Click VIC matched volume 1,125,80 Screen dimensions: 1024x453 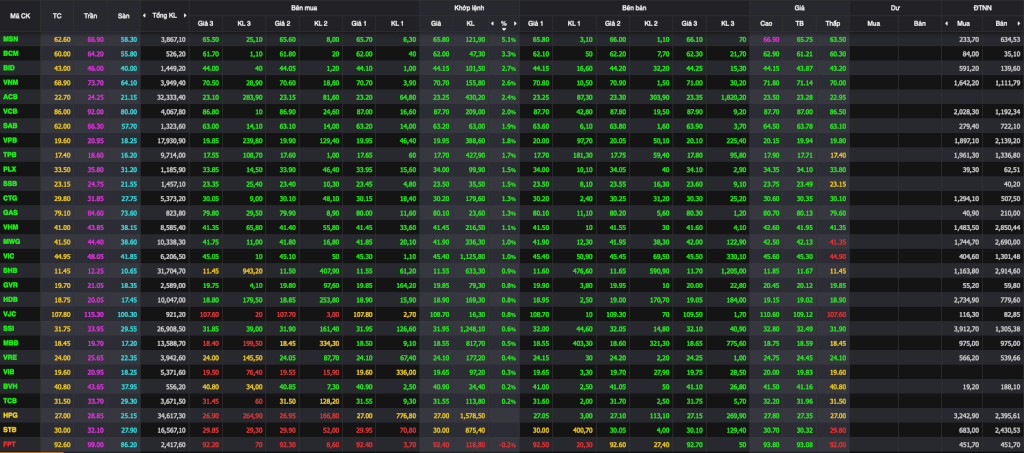473,255
